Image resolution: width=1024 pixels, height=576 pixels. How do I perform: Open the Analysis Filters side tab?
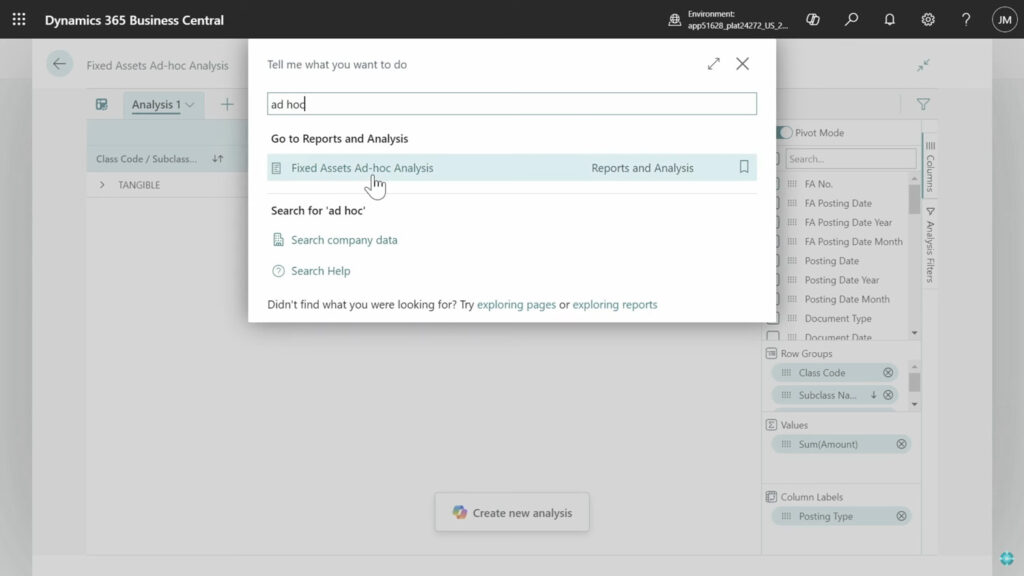tap(930, 244)
